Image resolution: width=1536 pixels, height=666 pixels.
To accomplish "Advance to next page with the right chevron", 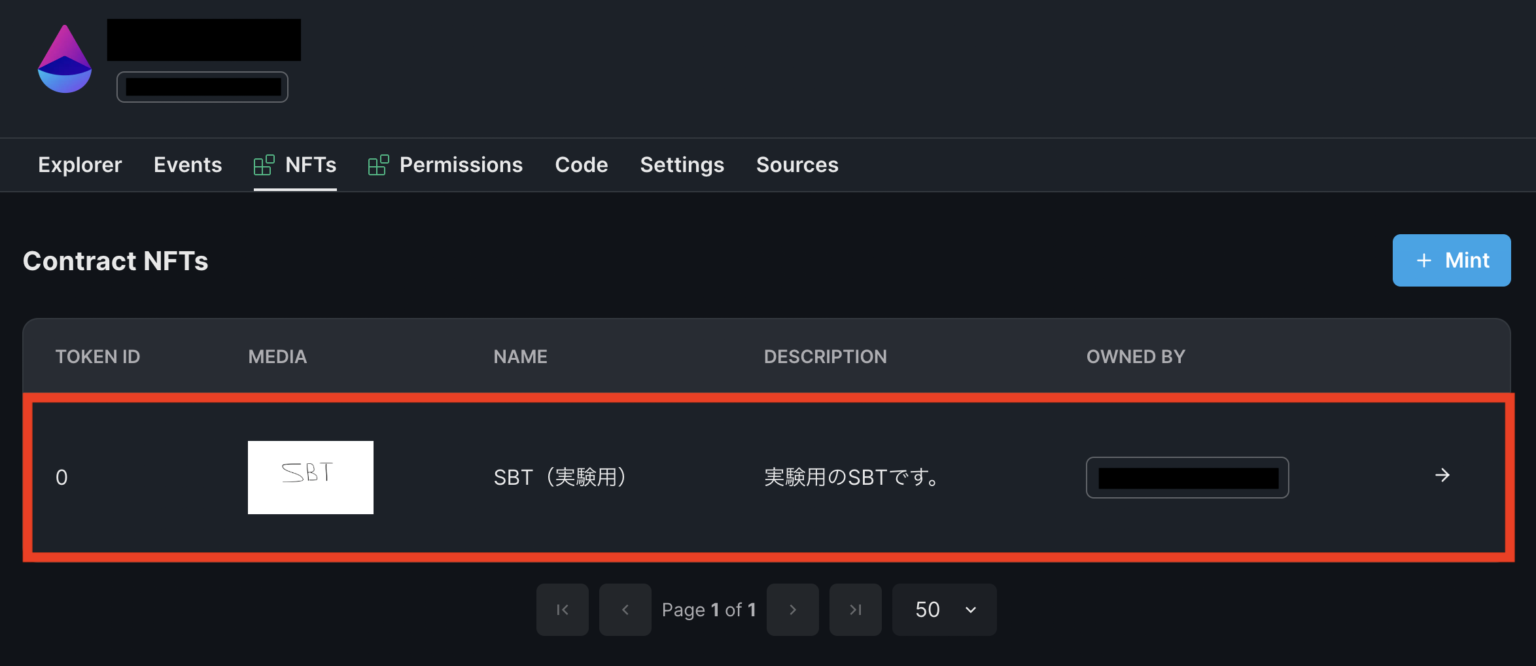I will tap(792, 609).
